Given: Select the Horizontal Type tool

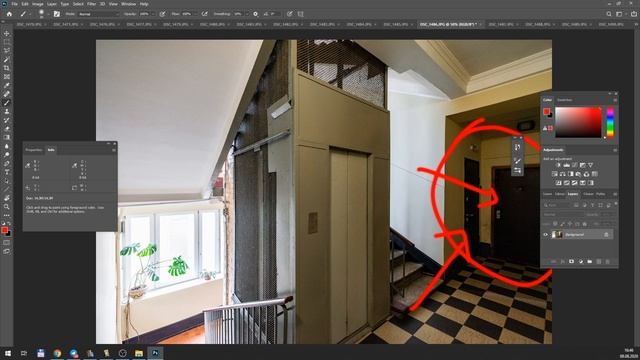Looking at the screenshot, I should (x=7, y=172).
